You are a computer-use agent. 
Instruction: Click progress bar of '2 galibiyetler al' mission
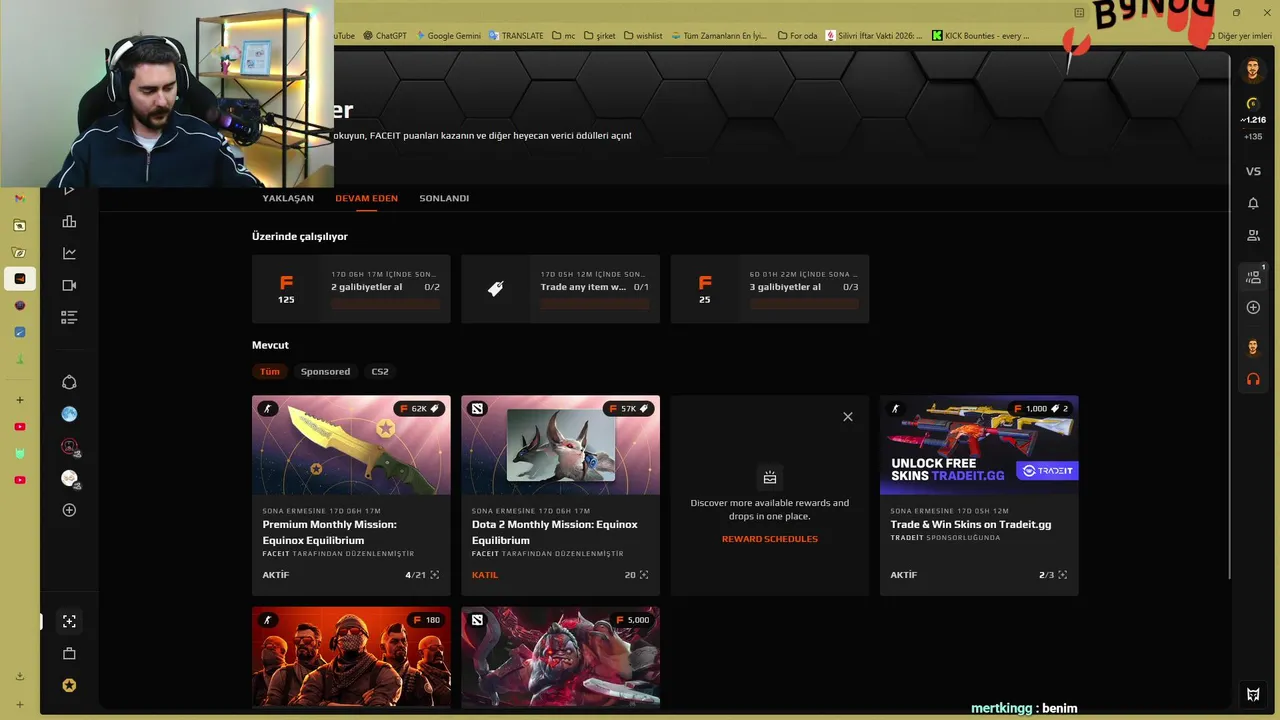(x=385, y=304)
